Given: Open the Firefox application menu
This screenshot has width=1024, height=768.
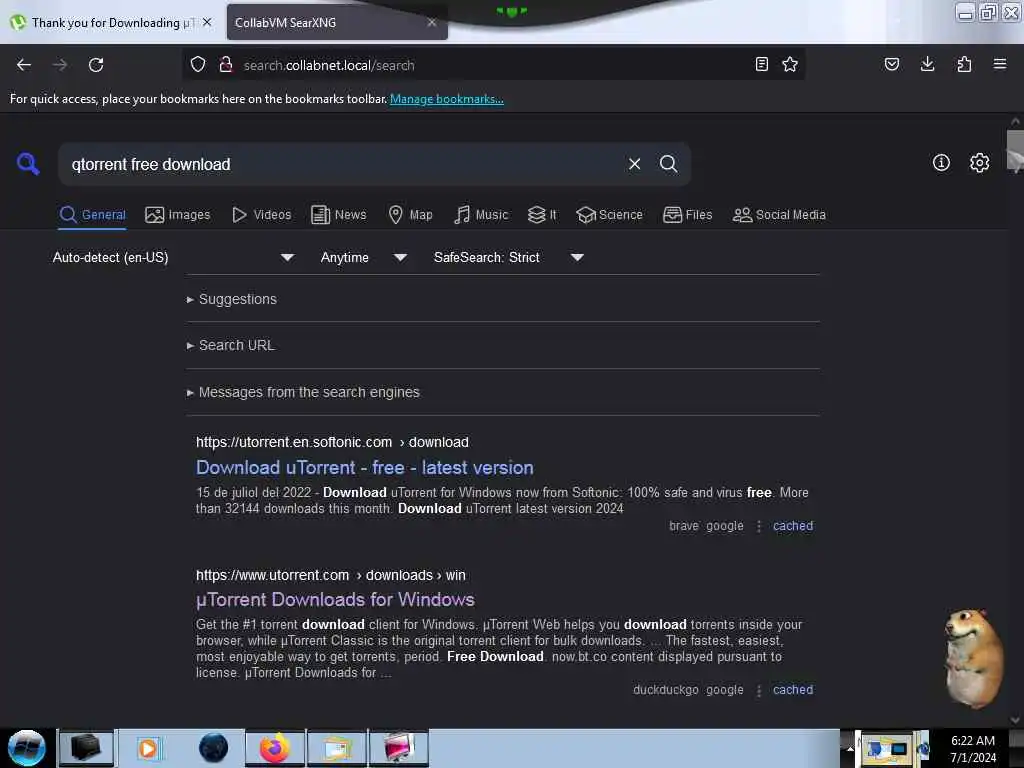Looking at the screenshot, I should click(x=1000, y=64).
